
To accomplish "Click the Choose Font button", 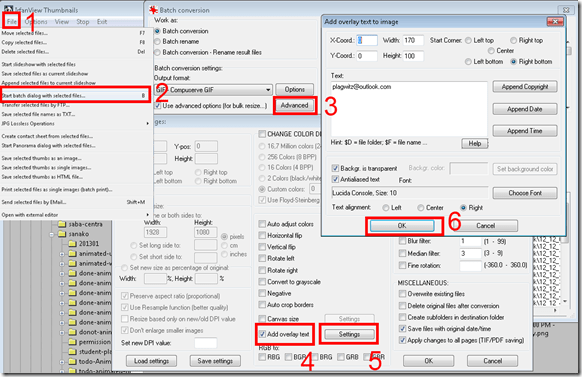I will [x=525, y=193].
